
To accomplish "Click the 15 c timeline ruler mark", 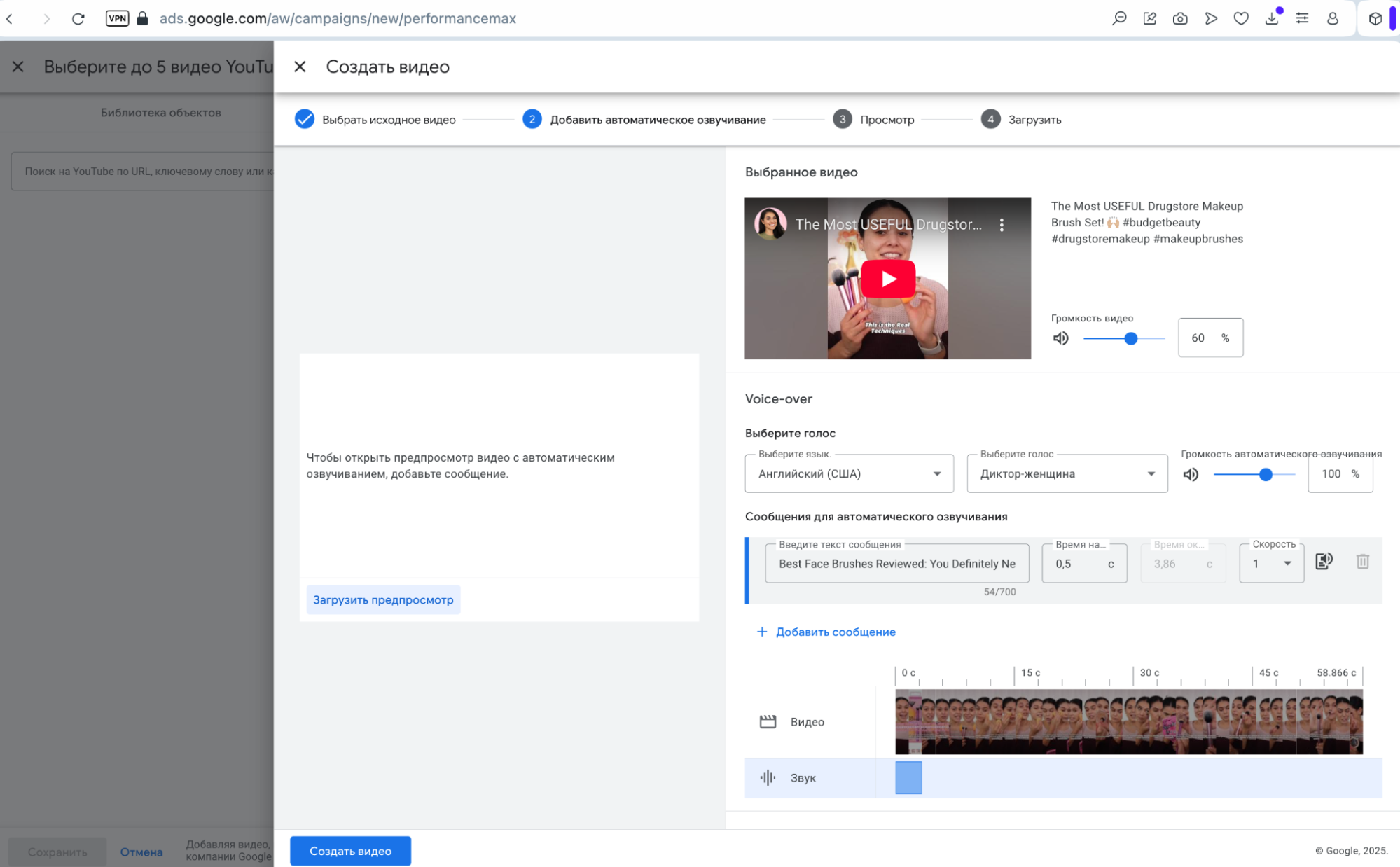I will [x=1030, y=673].
